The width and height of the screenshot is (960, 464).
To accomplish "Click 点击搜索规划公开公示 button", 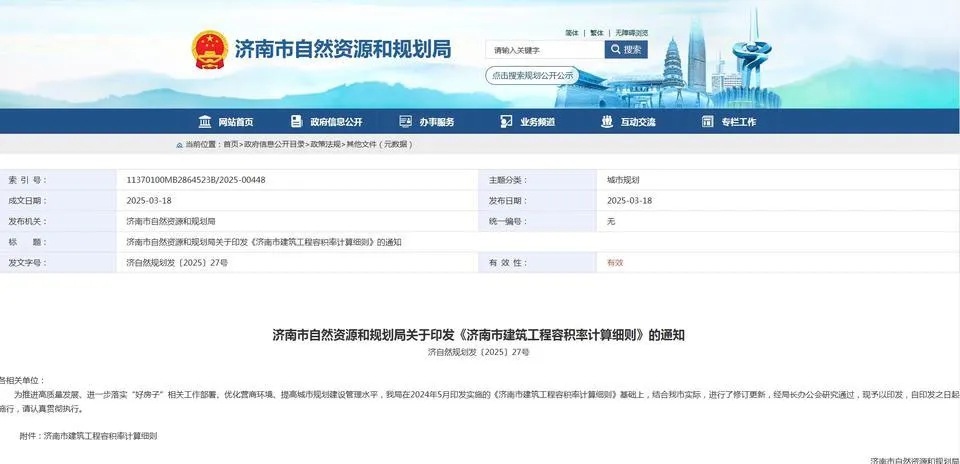I will pos(532,75).
